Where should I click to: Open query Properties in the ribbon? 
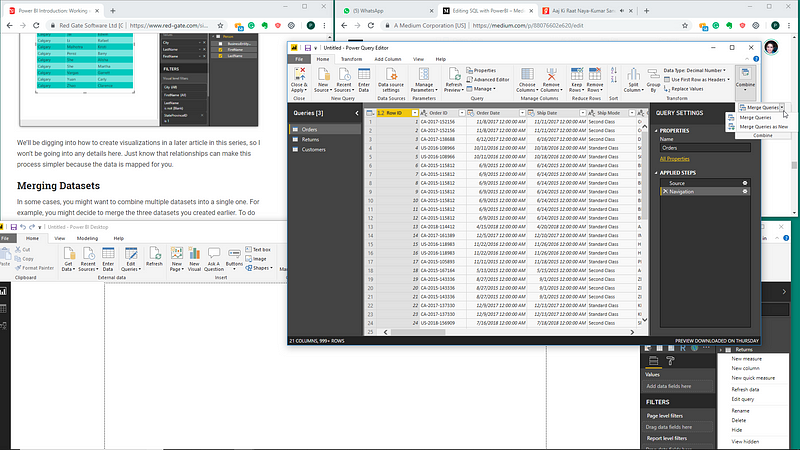tap(481, 70)
